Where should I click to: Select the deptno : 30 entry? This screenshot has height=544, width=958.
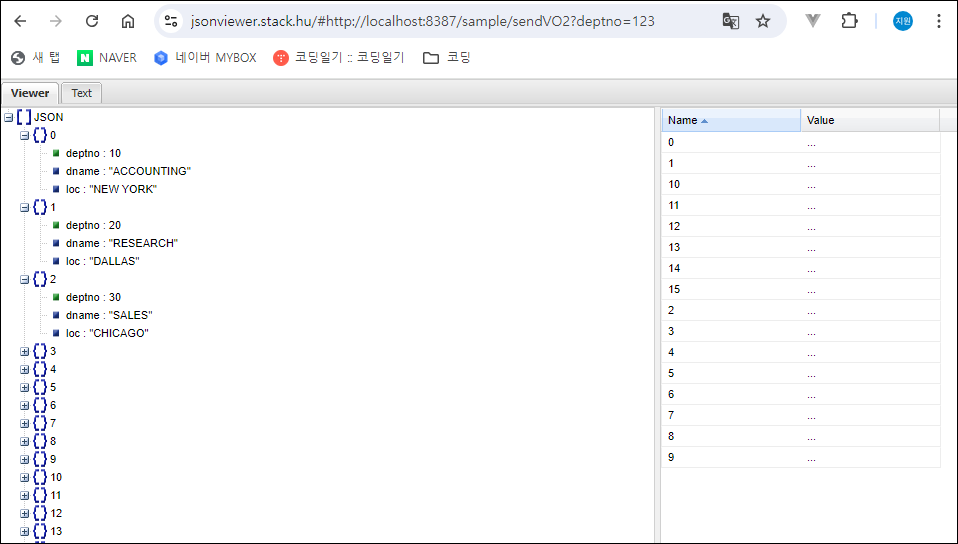click(93, 298)
